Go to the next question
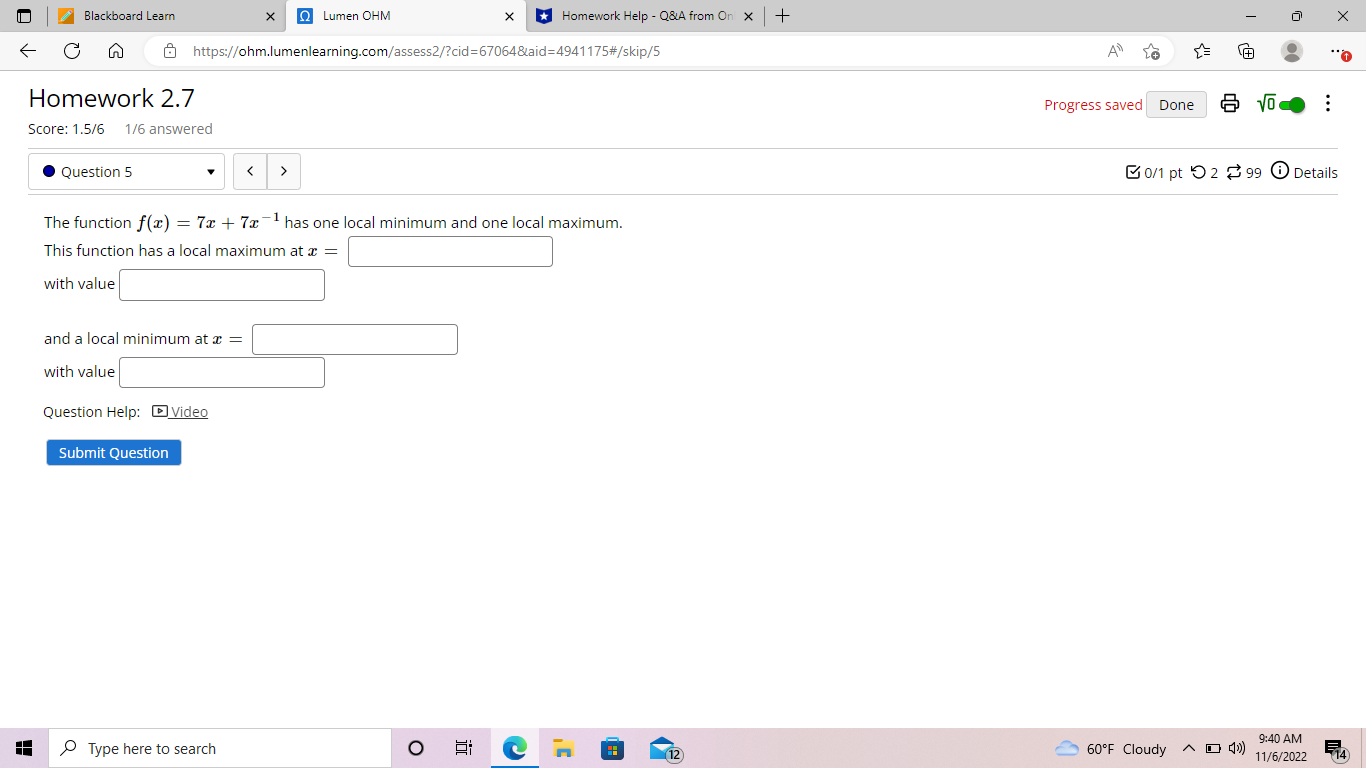Viewport: 1366px width, 768px height. (x=284, y=171)
